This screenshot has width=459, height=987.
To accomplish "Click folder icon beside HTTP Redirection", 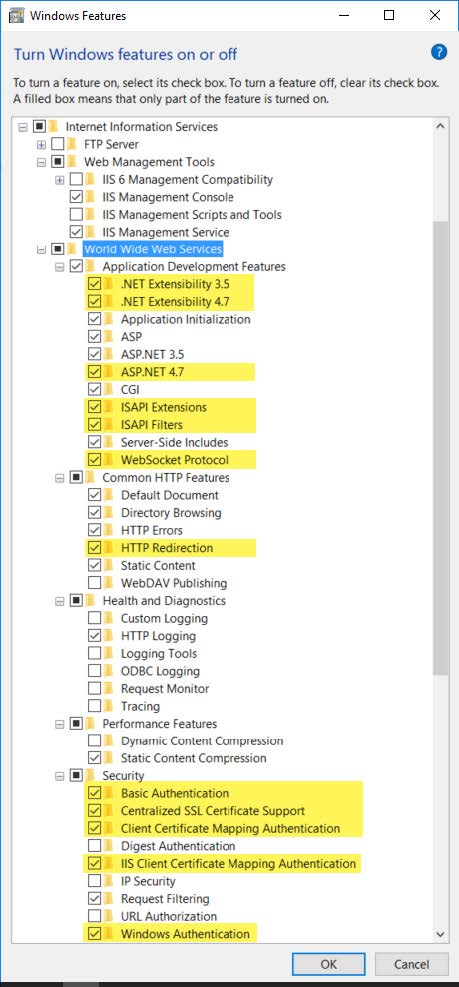I will pyautogui.click(x=110, y=548).
